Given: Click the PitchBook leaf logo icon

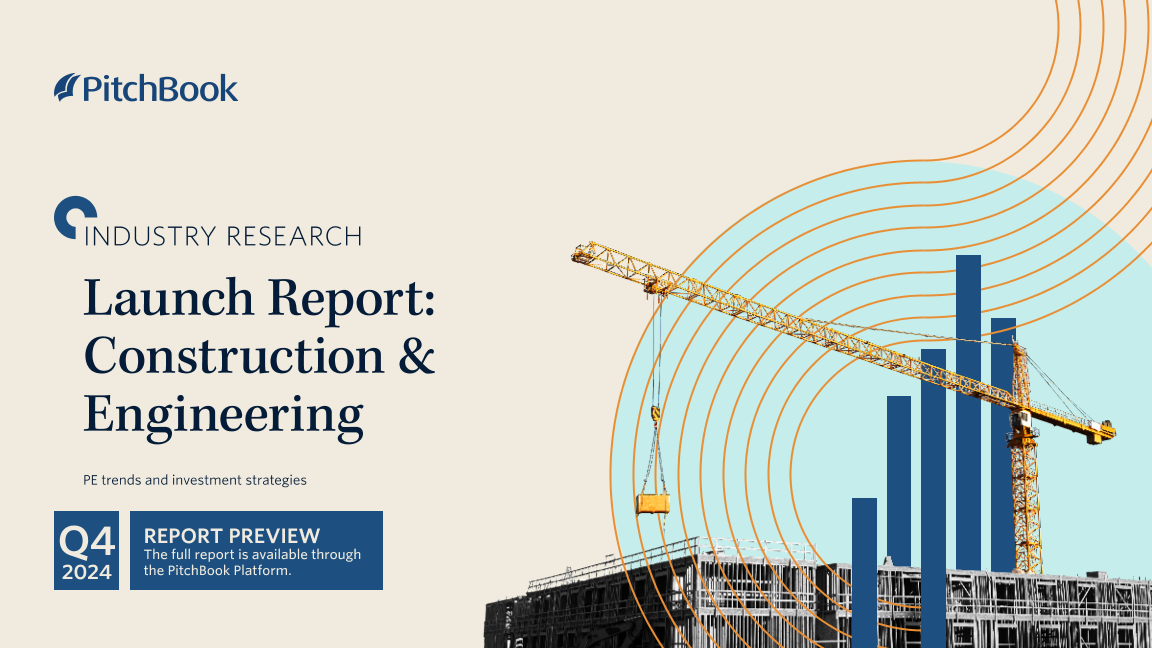Looking at the screenshot, I should point(66,88).
